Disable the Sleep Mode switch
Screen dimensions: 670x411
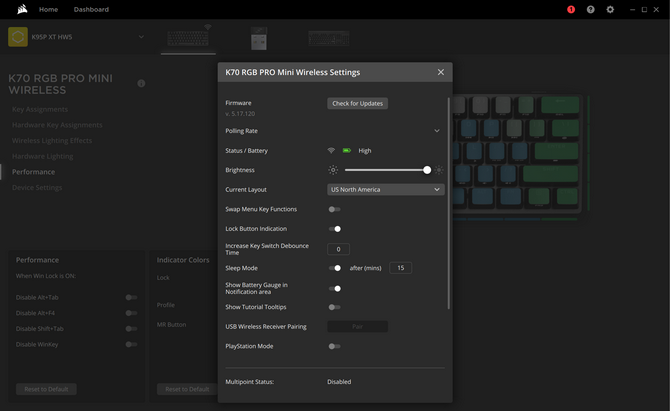pos(335,268)
